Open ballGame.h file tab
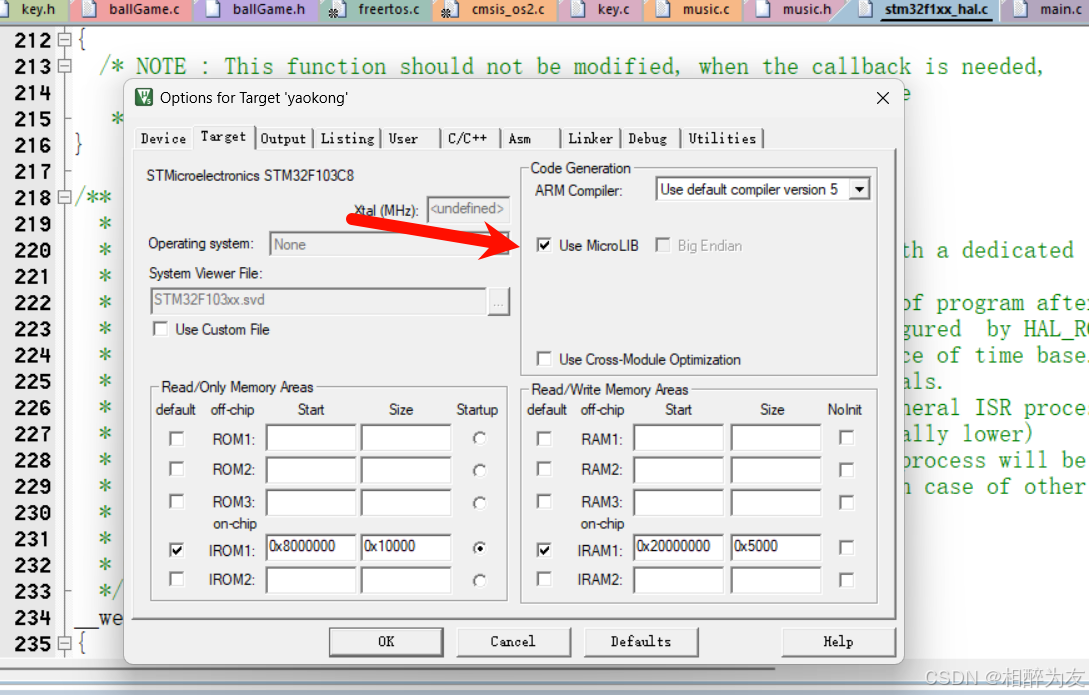 point(257,10)
